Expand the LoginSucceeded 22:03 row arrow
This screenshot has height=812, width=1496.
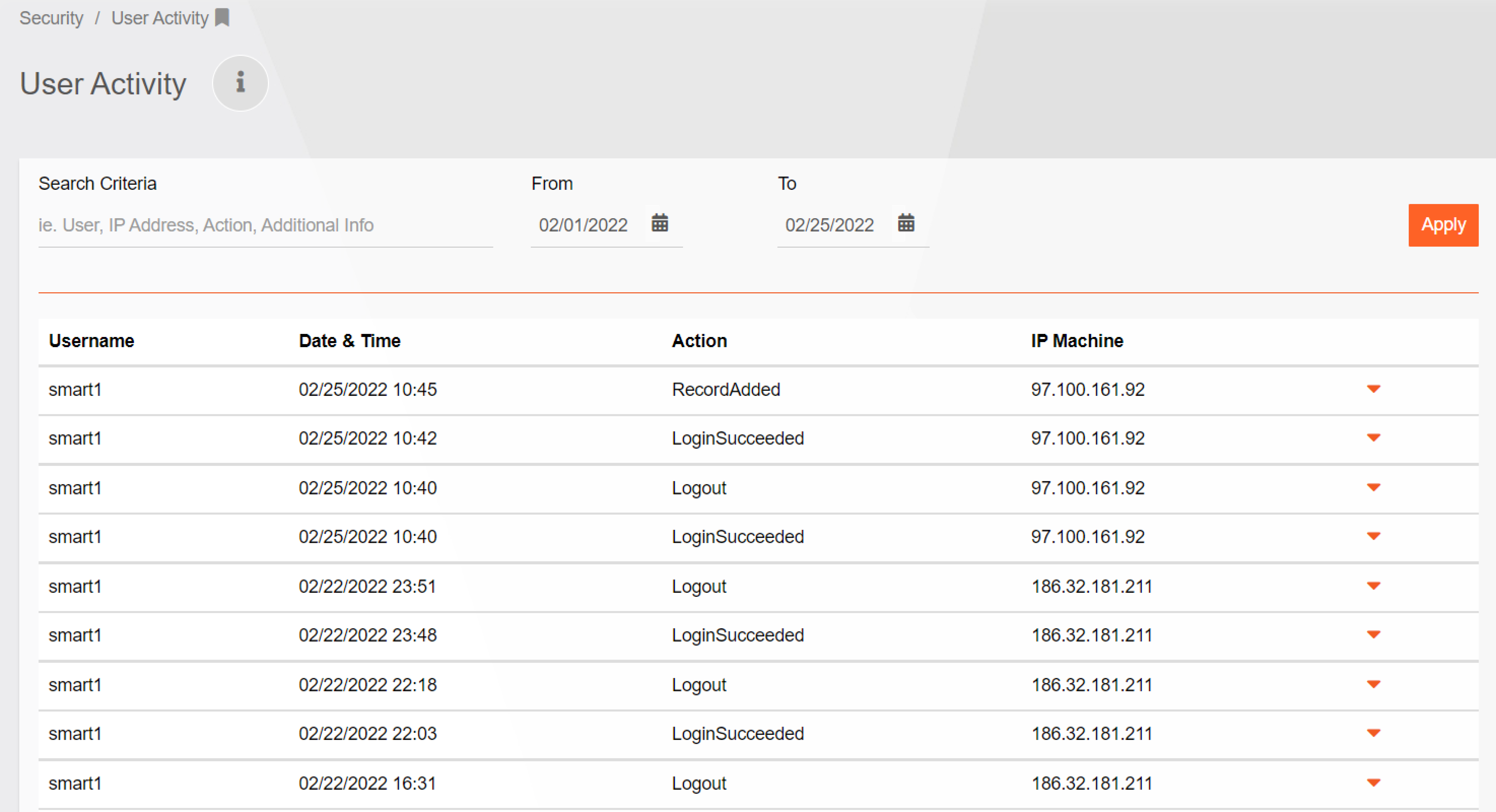[x=1374, y=733]
